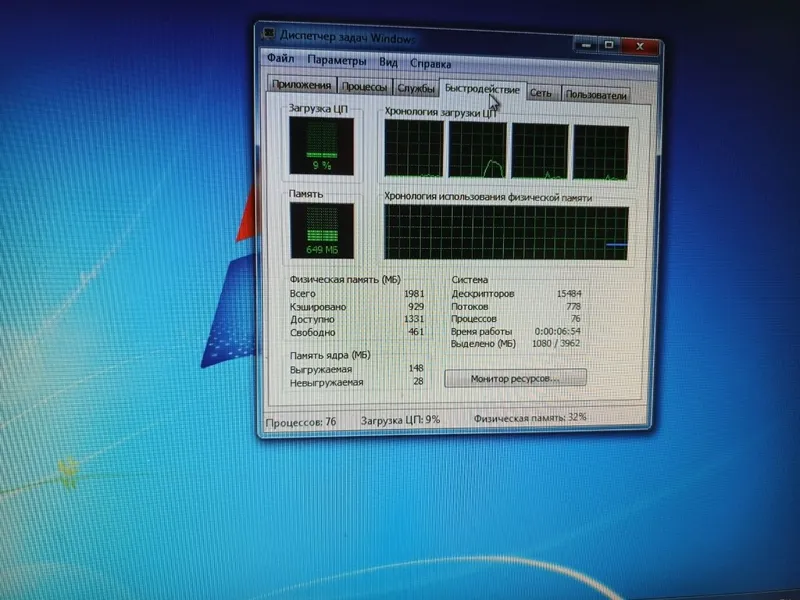Click the Кэшировано value 929
Image resolution: width=800 pixels, height=600 pixels.
click(416, 307)
